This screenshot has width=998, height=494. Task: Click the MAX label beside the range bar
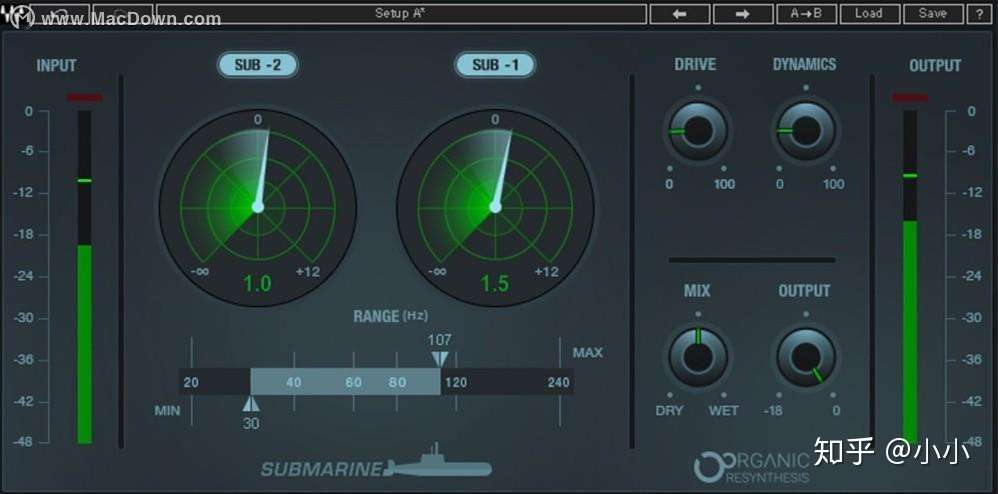click(587, 352)
